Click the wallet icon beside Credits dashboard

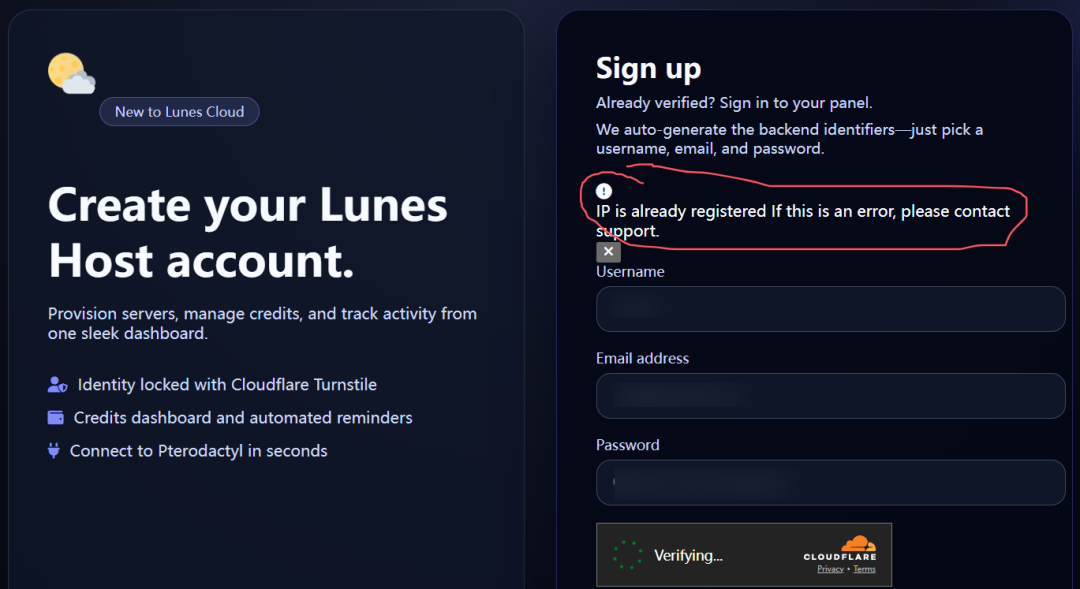point(56,417)
